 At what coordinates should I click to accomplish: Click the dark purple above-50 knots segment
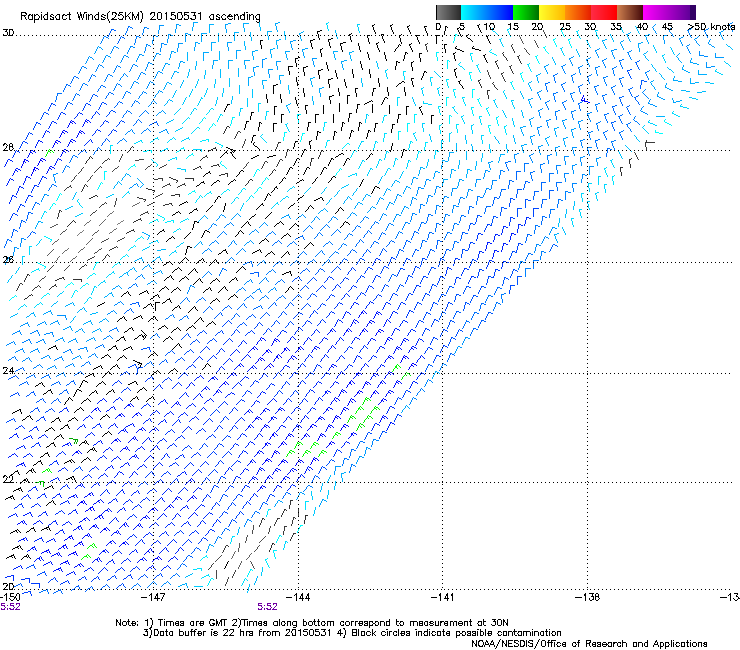[x=693, y=12]
